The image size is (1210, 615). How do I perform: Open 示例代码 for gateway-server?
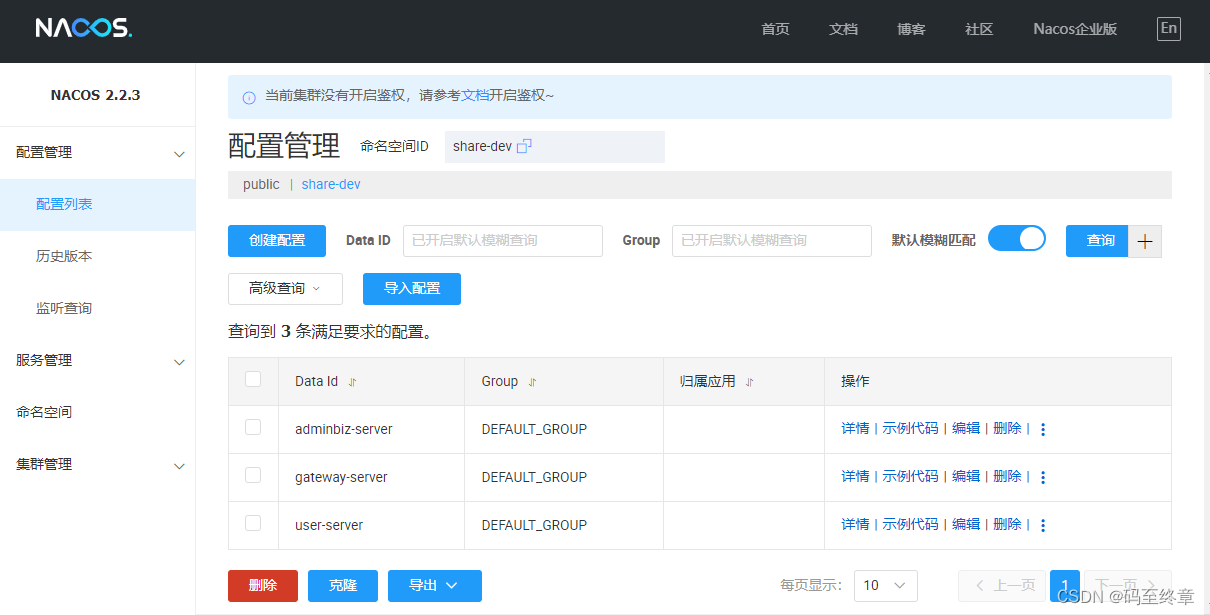[910, 476]
